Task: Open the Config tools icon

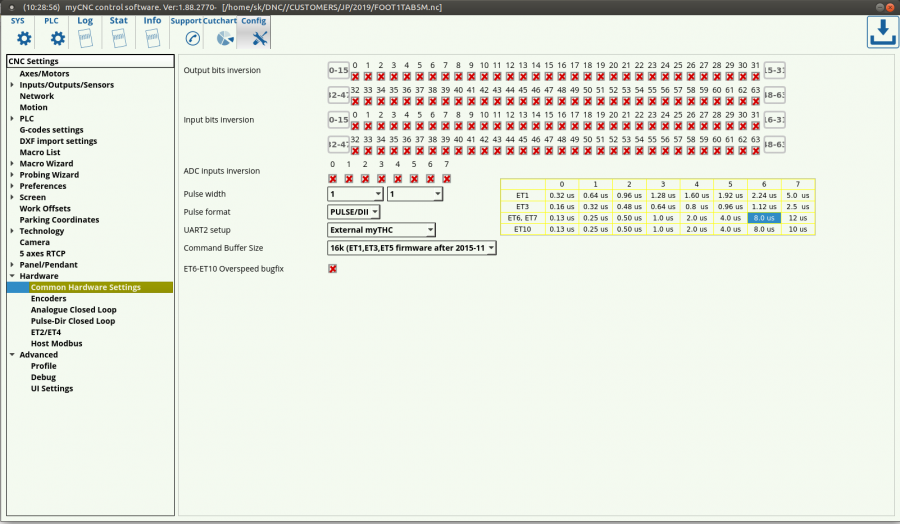Action: pos(259,38)
